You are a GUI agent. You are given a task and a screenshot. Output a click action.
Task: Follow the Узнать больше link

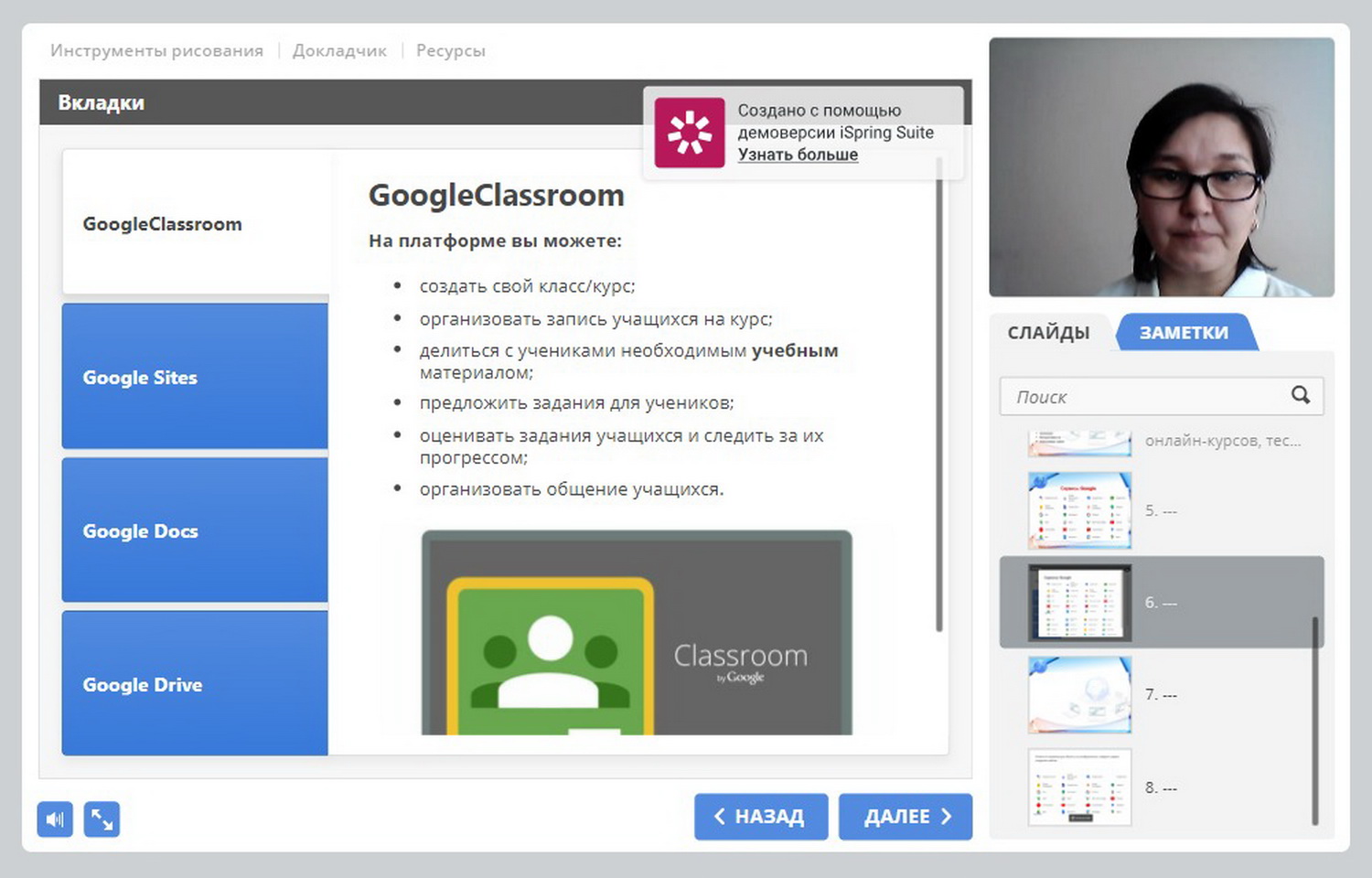(x=798, y=155)
